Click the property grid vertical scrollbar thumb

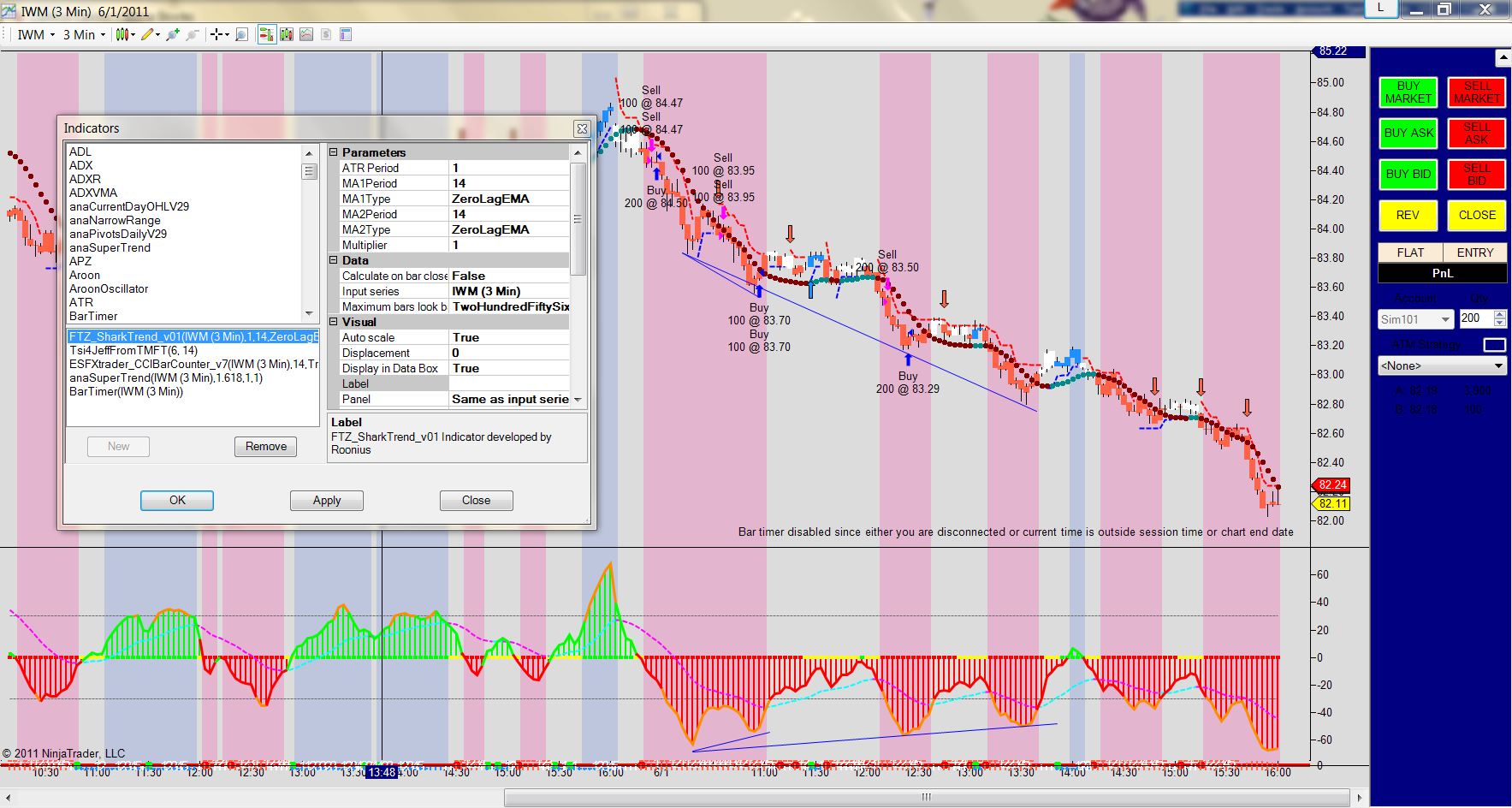578,218
